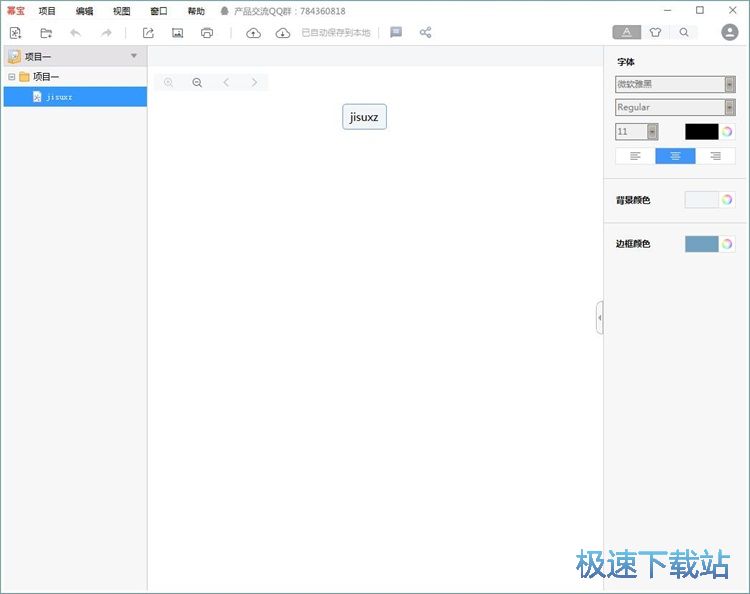
Task: Open the 微软雅黑 font family dropdown
Action: point(675,84)
